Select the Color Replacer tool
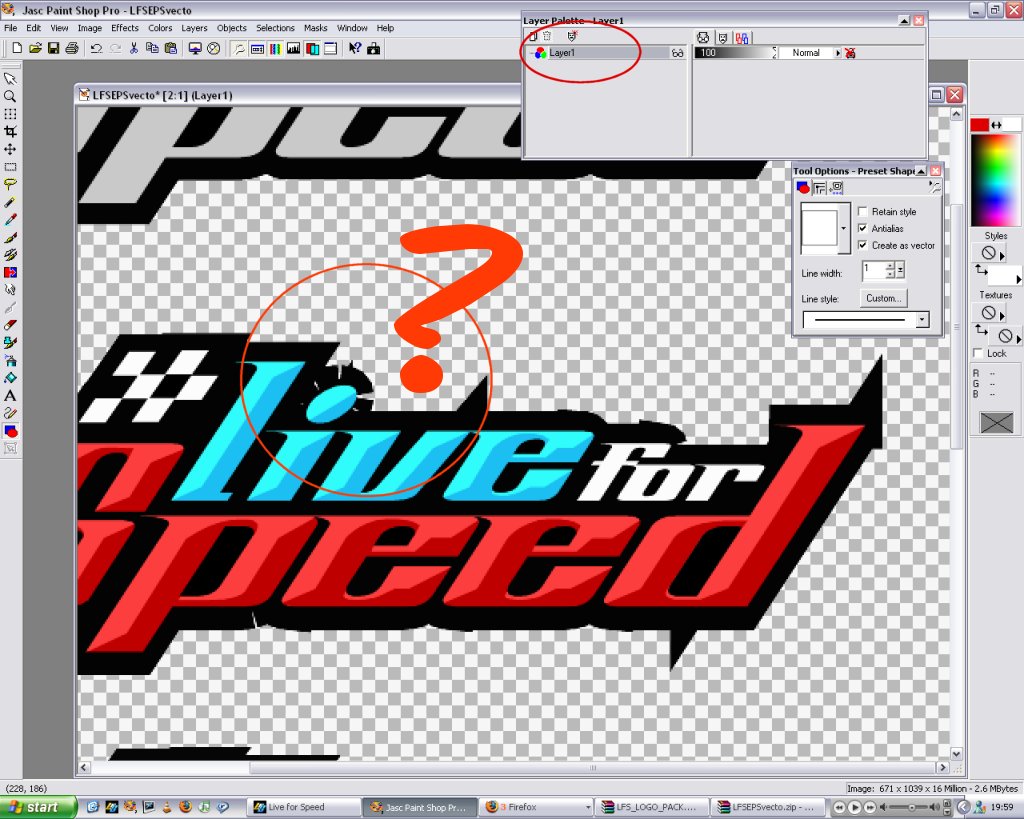This screenshot has height=819, width=1024. pos(10,273)
